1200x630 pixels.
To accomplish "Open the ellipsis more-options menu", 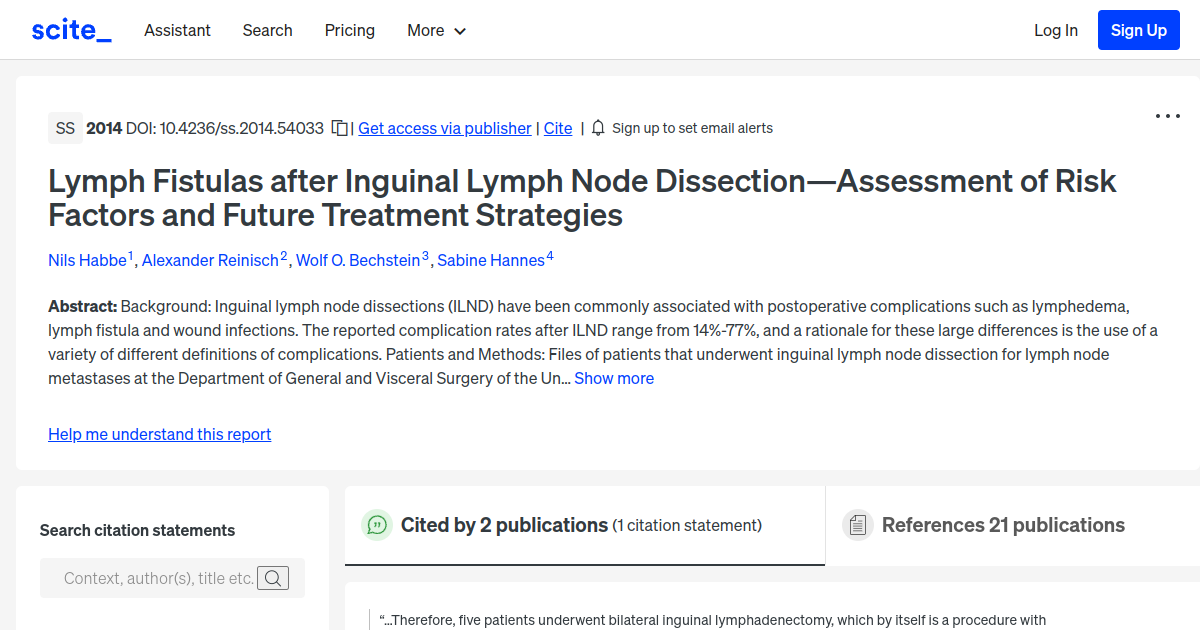I will click(1167, 116).
